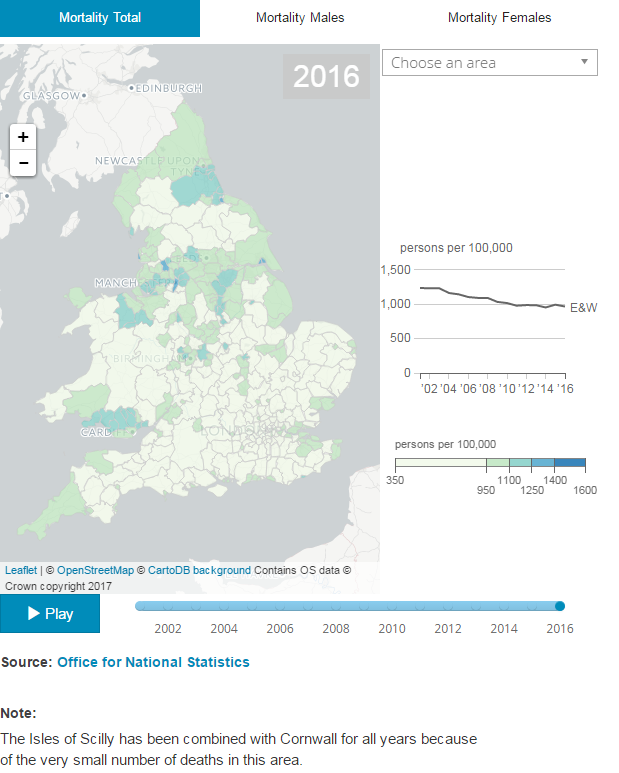Open the Choose an area dropdown
619x773 pixels.
[x=489, y=63]
